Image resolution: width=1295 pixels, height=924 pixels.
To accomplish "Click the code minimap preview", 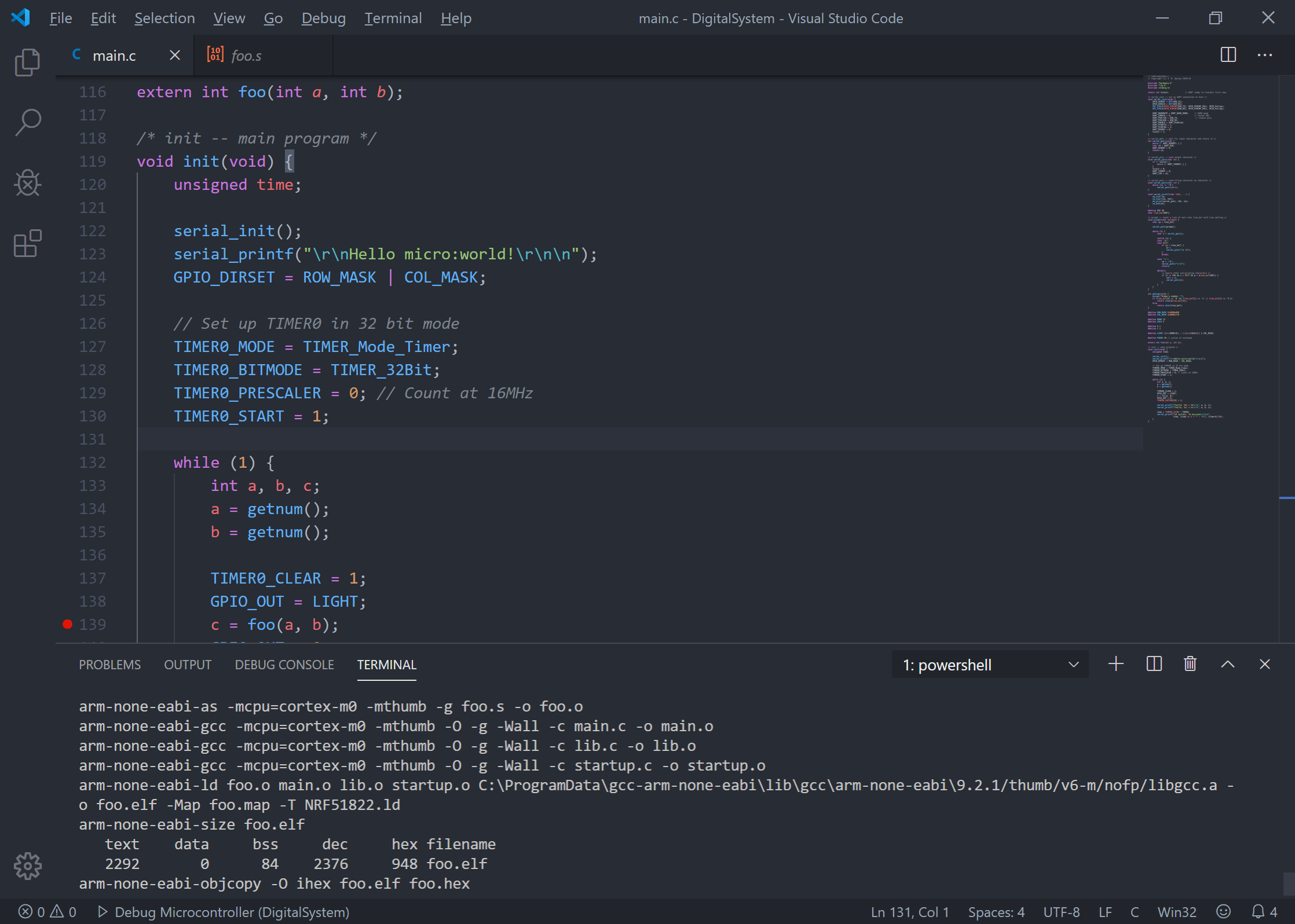I will pyautogui.click(x=1210, y=249).
